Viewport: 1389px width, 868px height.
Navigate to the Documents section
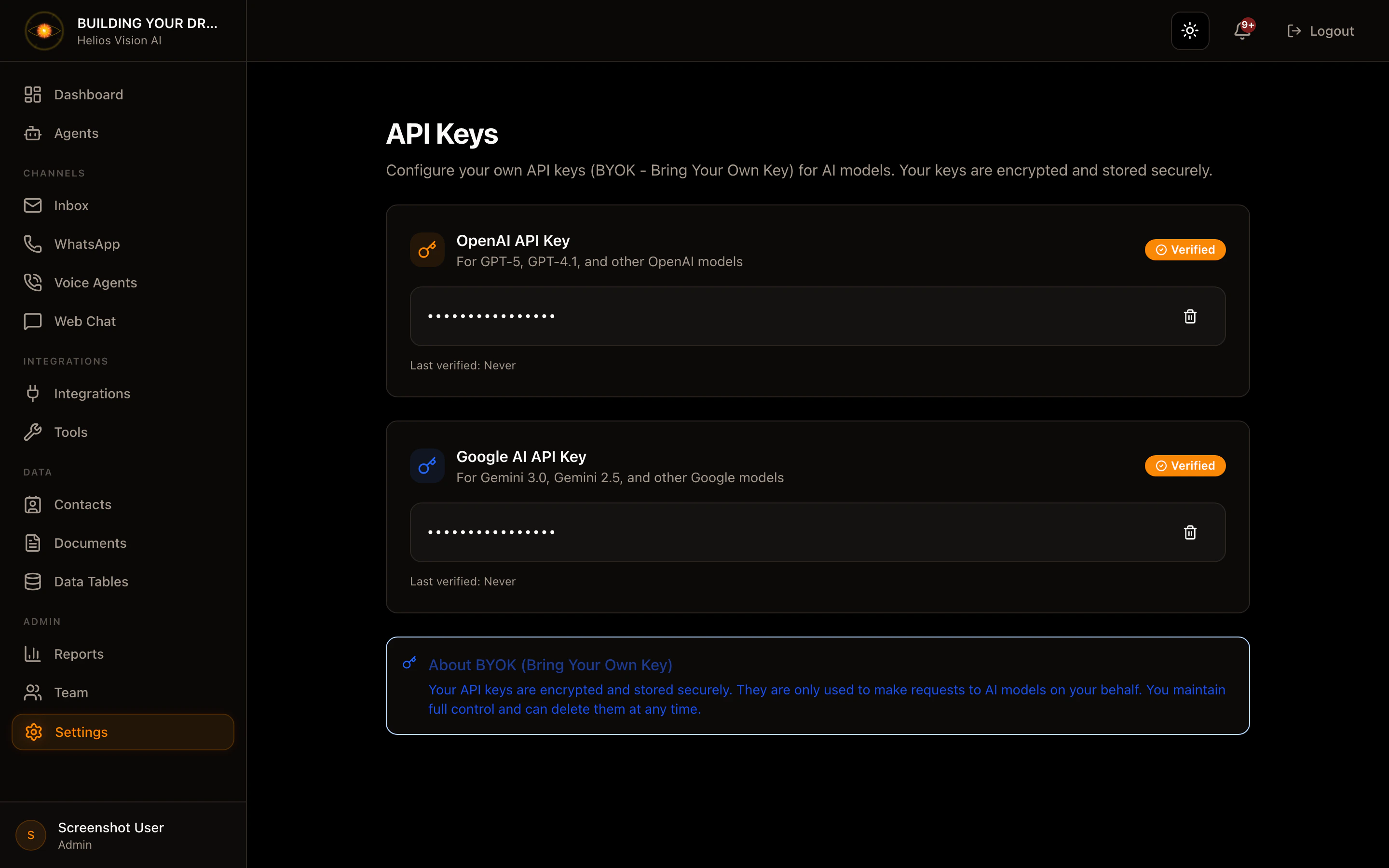[90, 542]
